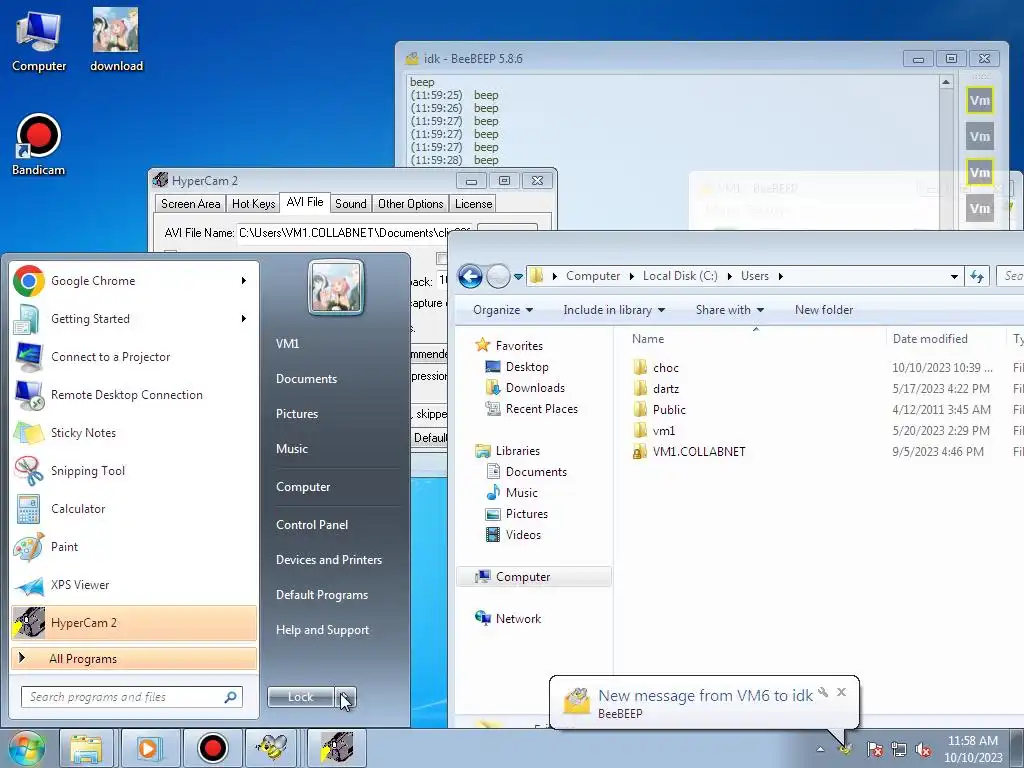Open Organize dropdown in Explorer
Image resolution: width=1024 pixels, height=768 pixels.
503,310
